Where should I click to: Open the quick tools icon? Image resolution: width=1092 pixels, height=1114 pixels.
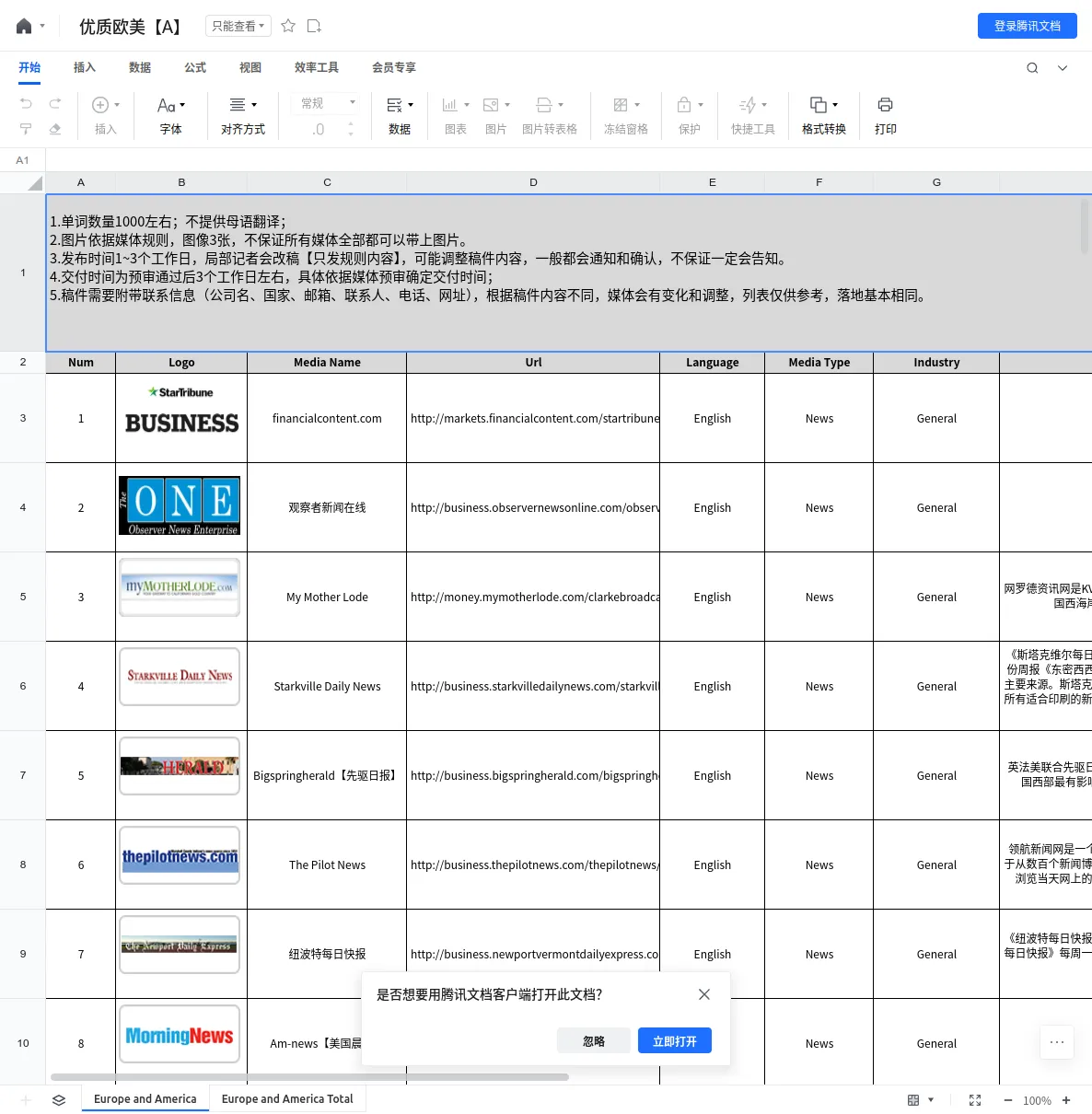pos(748,105)
